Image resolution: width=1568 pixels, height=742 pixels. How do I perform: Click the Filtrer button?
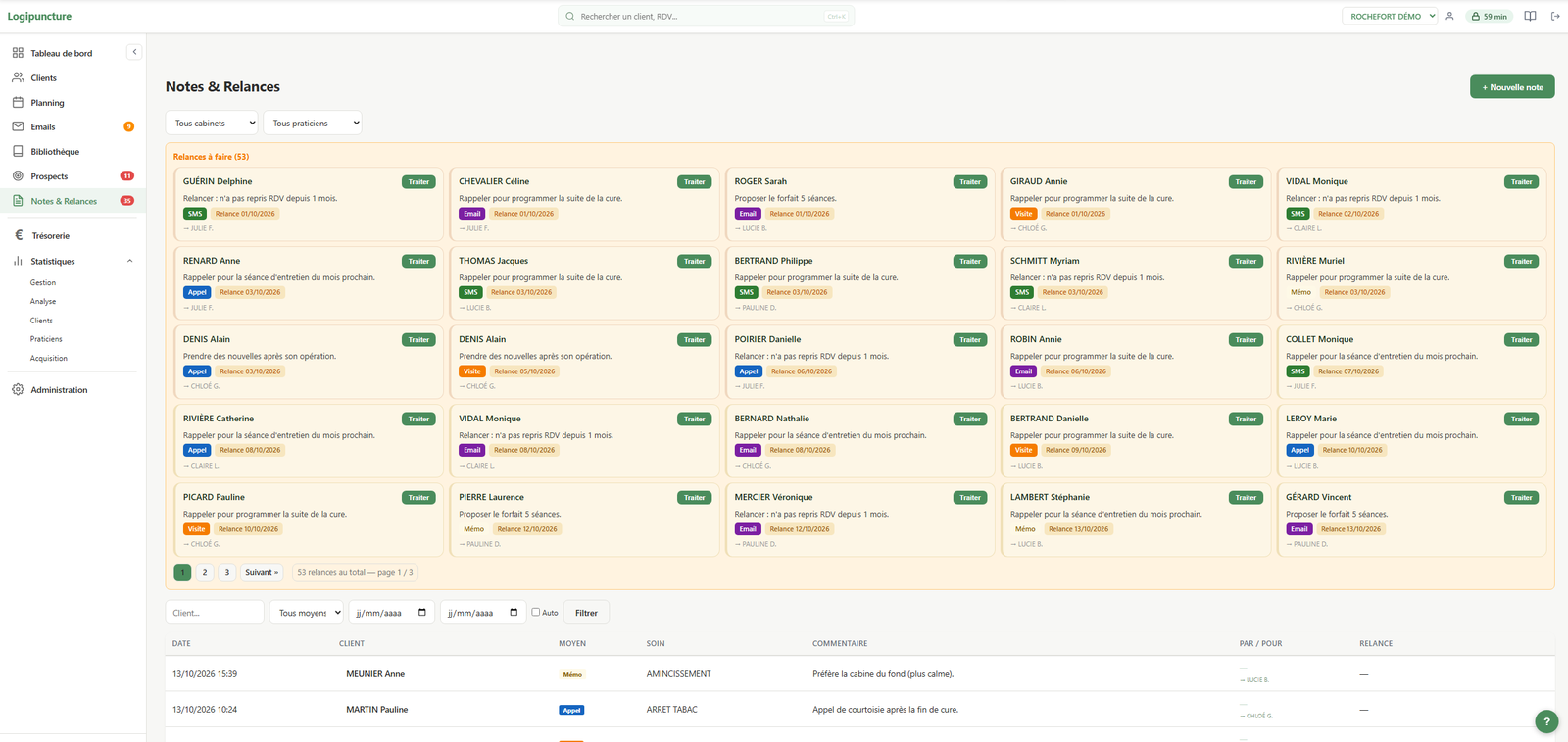(586, 613)
